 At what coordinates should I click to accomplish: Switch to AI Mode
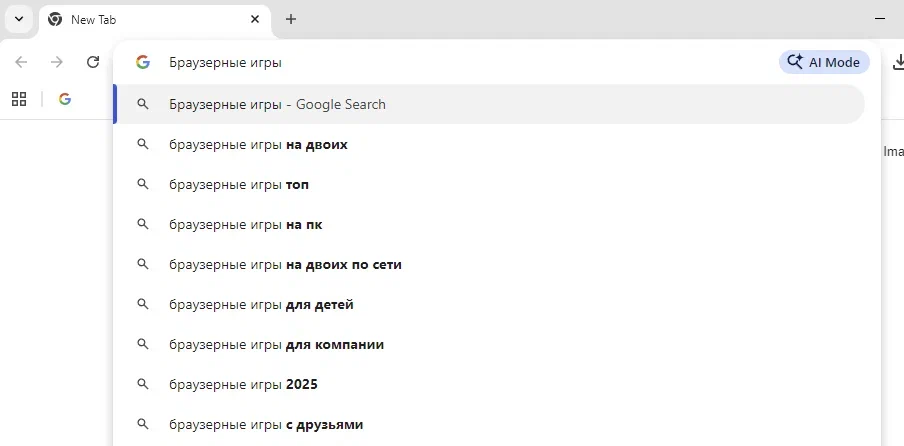pyautogui.click(x=824, y=62)
